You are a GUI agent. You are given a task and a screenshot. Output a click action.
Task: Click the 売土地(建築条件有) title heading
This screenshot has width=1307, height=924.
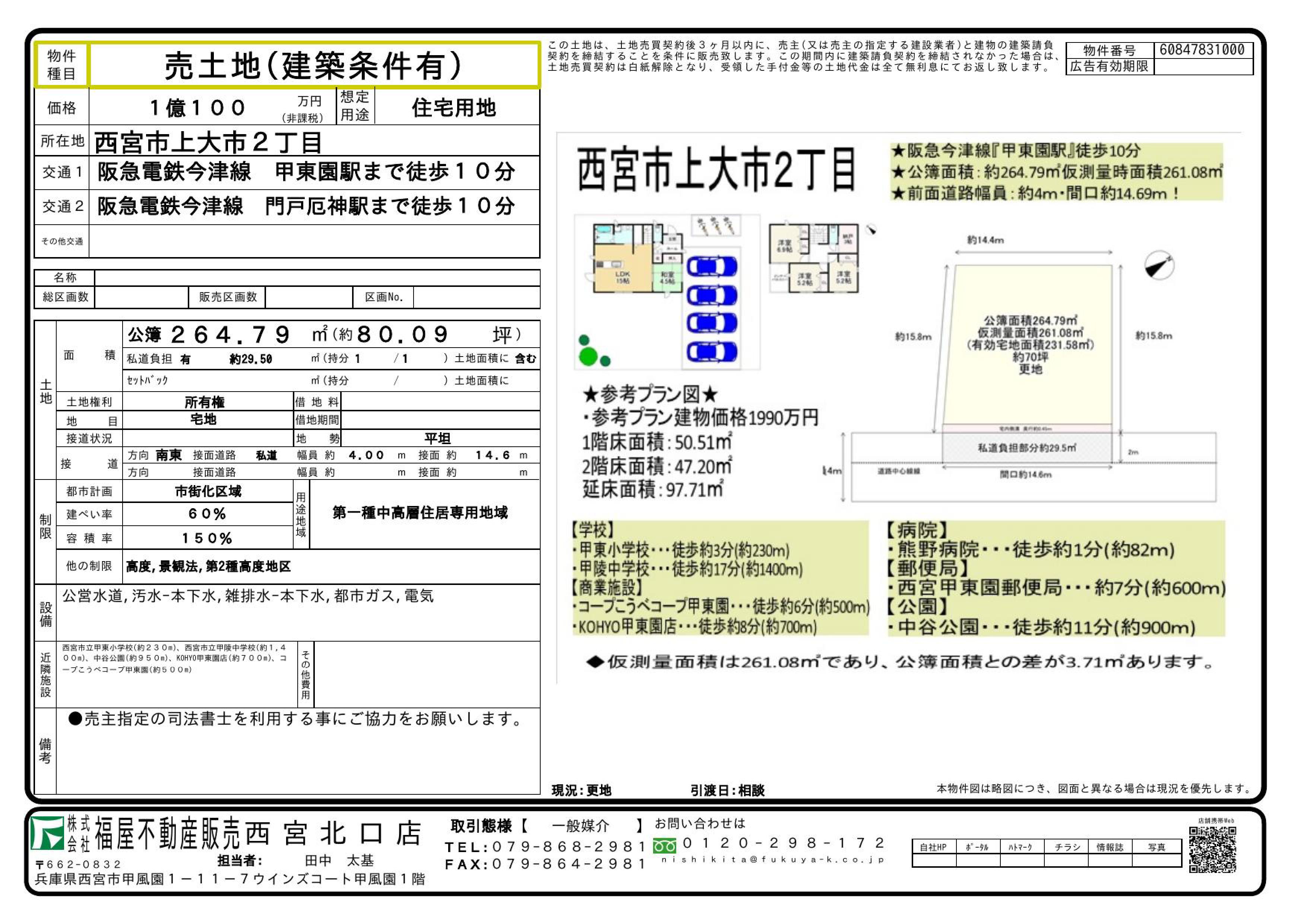314,66
